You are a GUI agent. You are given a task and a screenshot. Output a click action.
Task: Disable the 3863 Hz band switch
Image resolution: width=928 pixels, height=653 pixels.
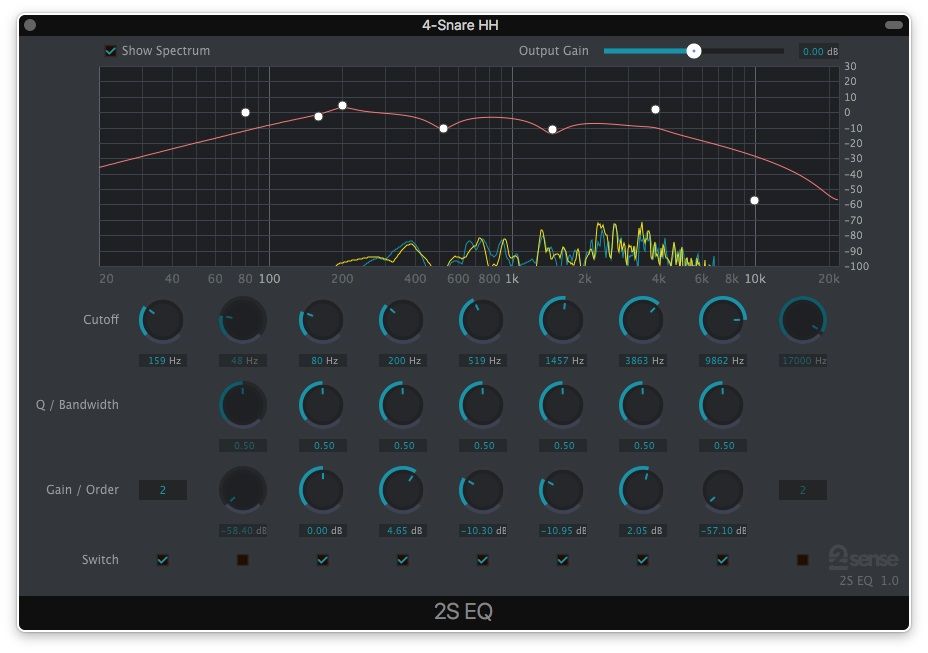click(x=642, y=559)
